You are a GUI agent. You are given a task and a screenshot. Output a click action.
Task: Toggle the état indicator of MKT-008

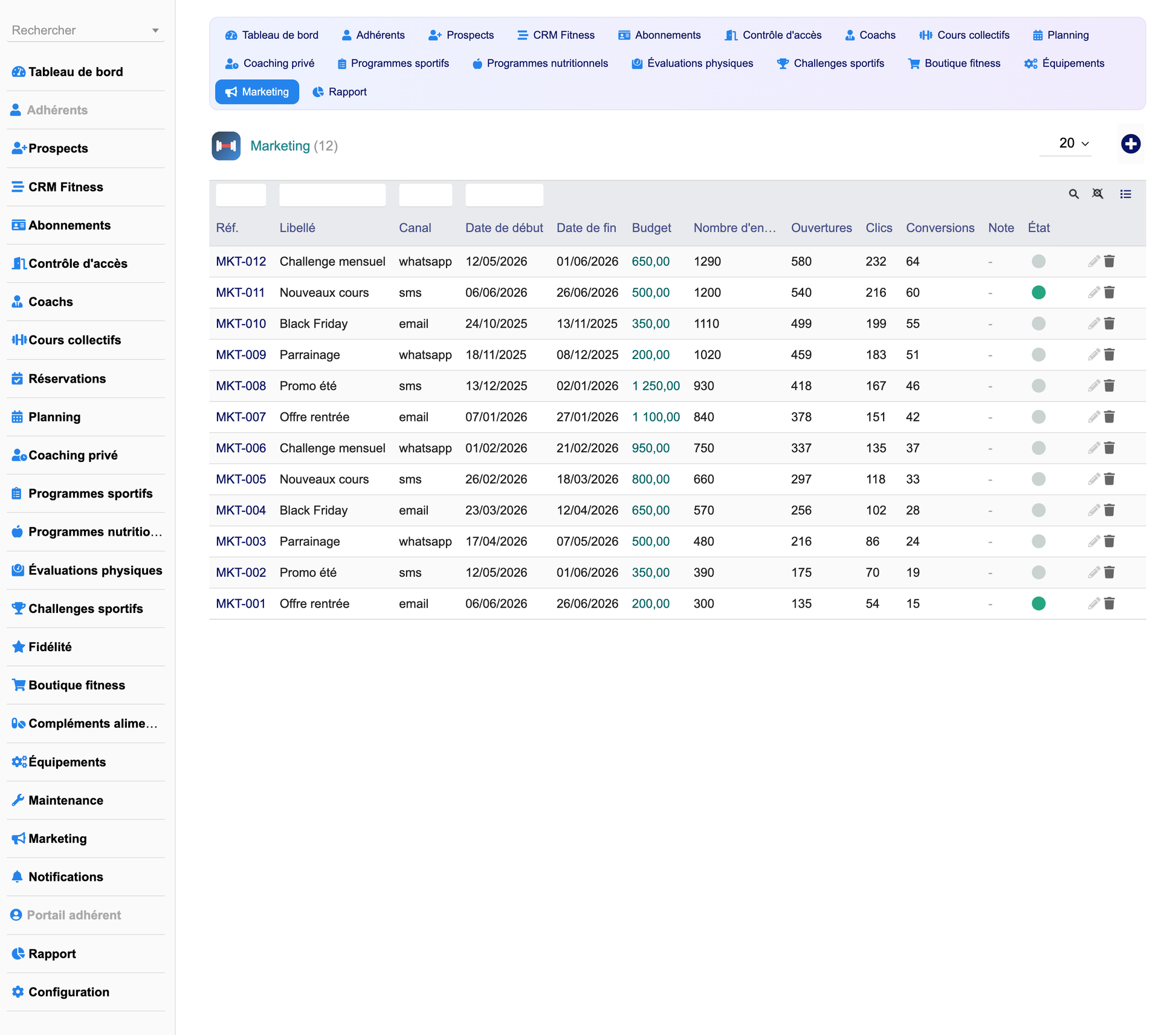(x=1038, y=386)
